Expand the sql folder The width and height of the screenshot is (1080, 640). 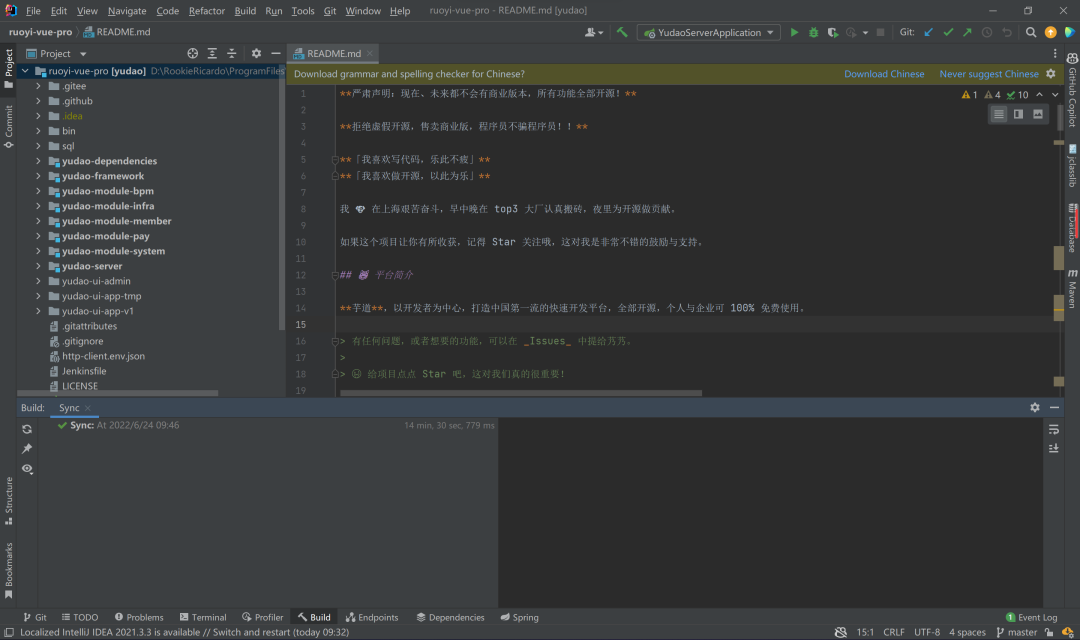point(38,145)
